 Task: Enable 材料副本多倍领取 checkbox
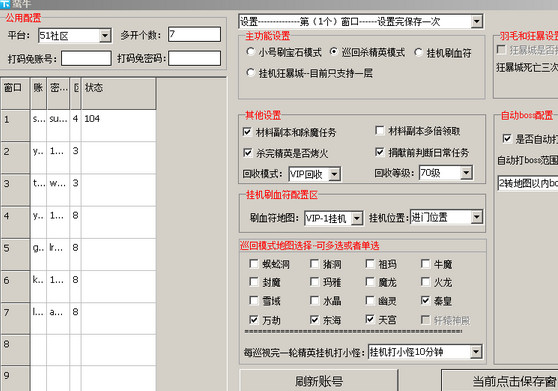[x=380, y=131]
